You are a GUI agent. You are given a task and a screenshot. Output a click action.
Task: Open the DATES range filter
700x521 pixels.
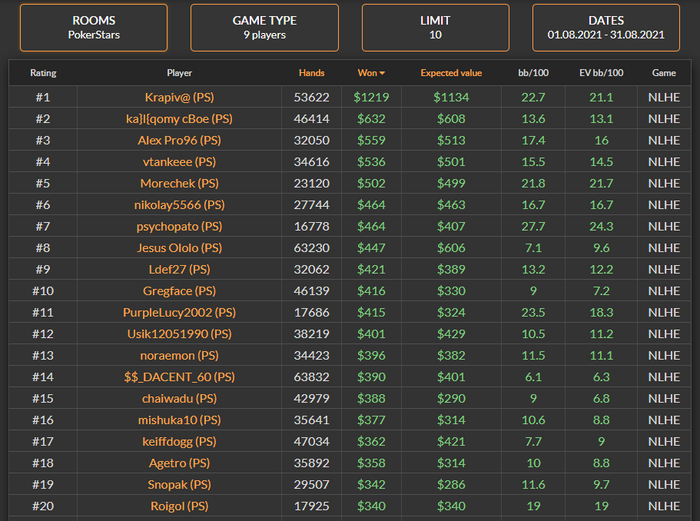[606, 27]
